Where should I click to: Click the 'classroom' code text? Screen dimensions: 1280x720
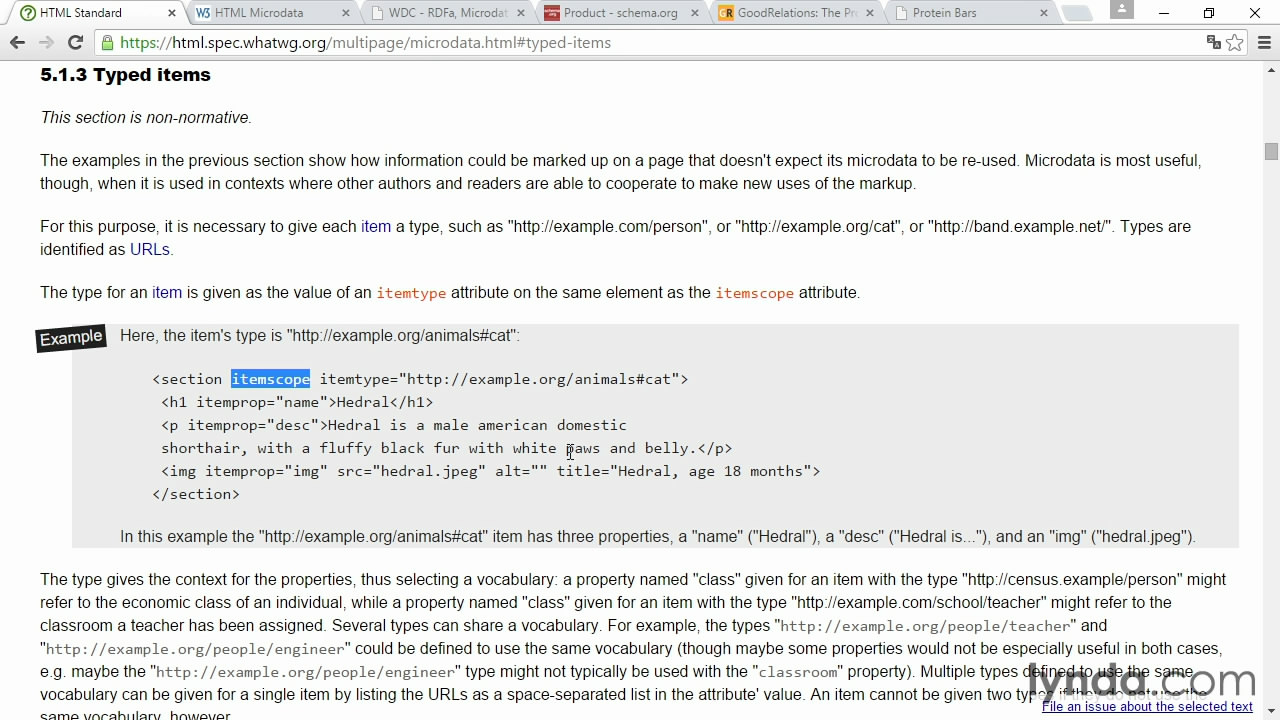coord(798,672)
